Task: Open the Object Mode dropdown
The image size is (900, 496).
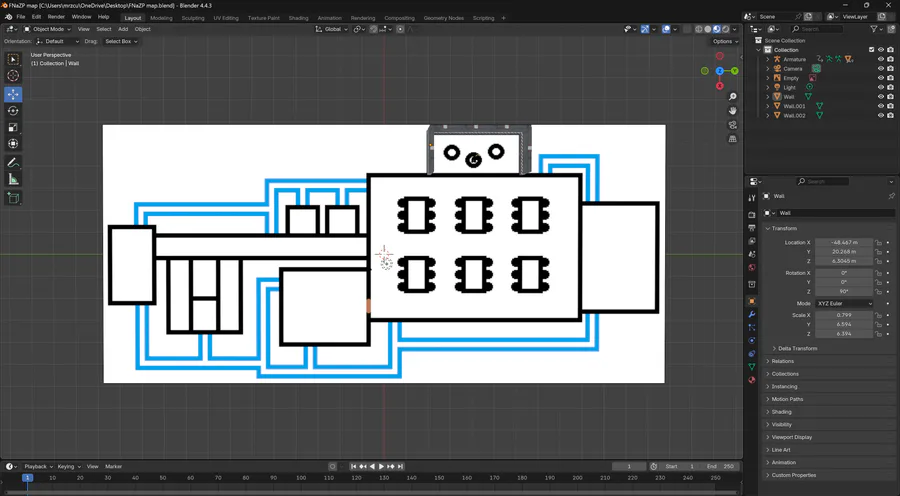Action: click(x=47, y=29)
